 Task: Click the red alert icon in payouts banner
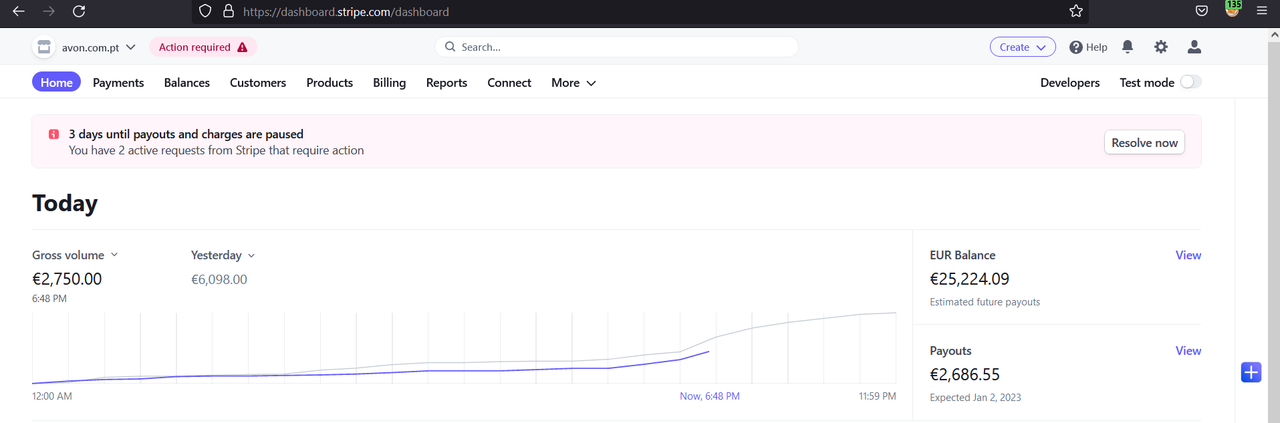pos(54,134)
